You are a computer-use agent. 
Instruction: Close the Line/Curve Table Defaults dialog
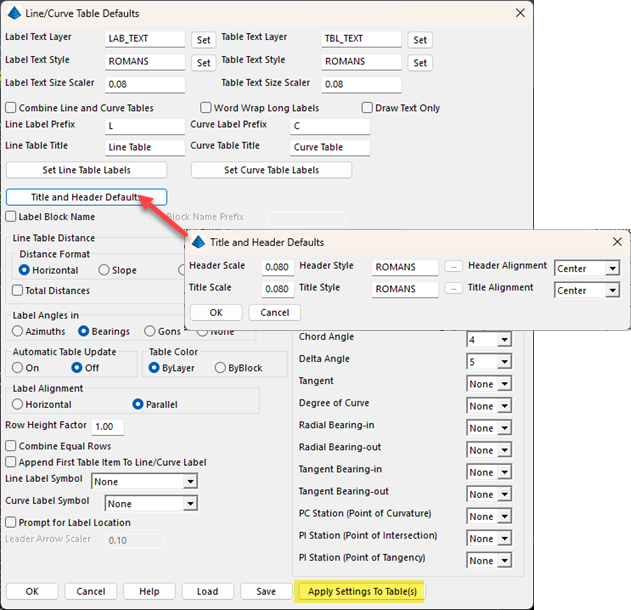519,13
